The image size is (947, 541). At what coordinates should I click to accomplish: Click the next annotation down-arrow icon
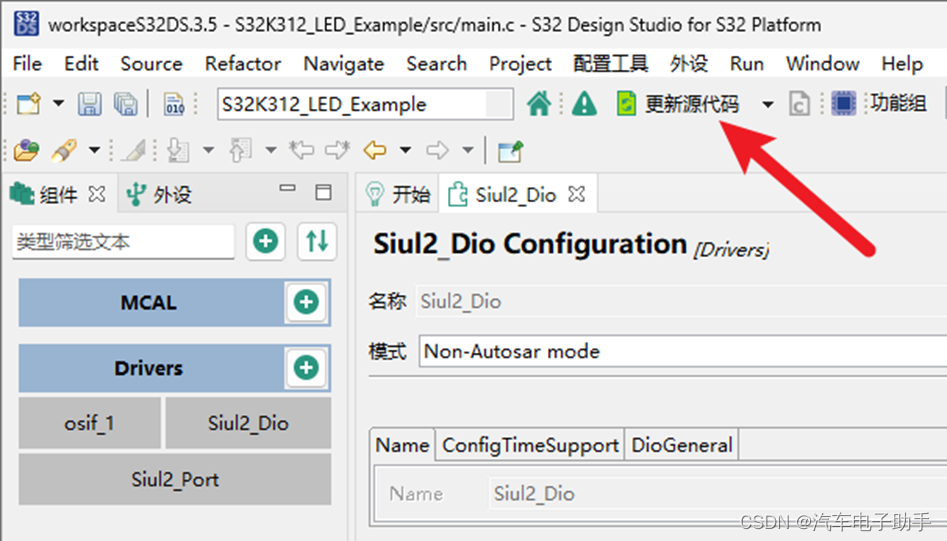click(x=178, y=150)
